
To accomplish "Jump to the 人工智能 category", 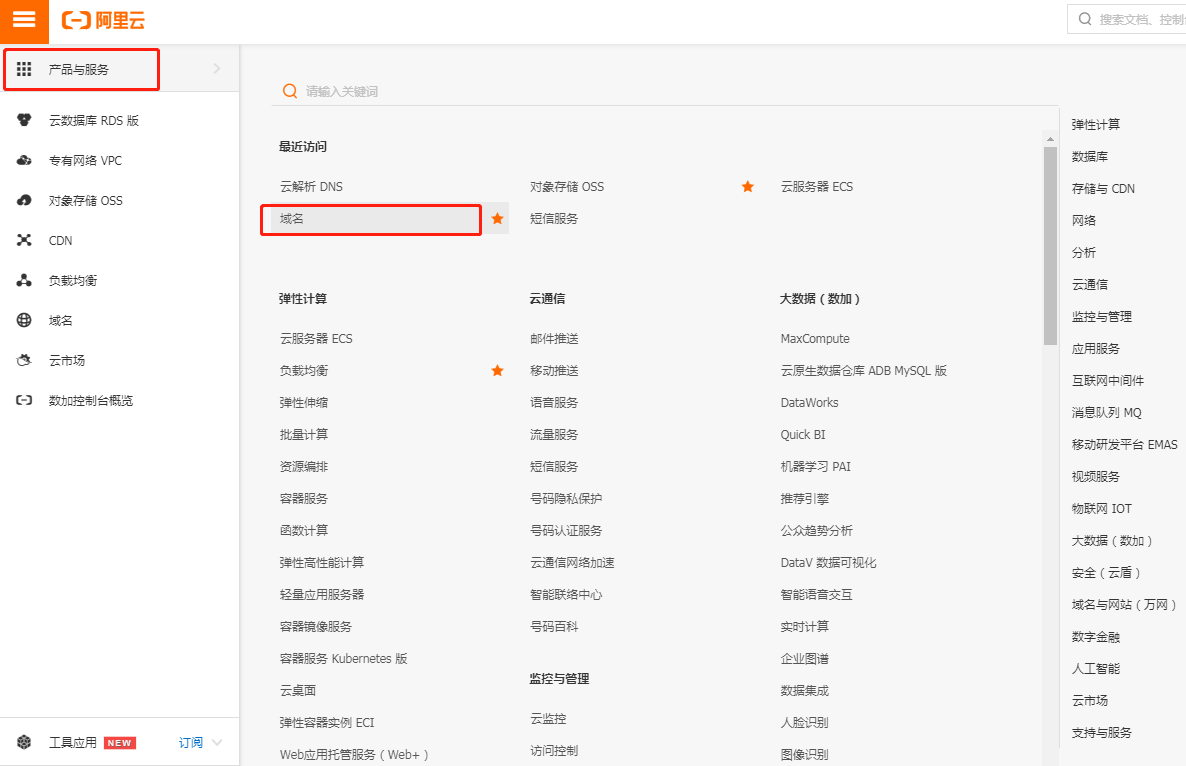I will 1095,668.
